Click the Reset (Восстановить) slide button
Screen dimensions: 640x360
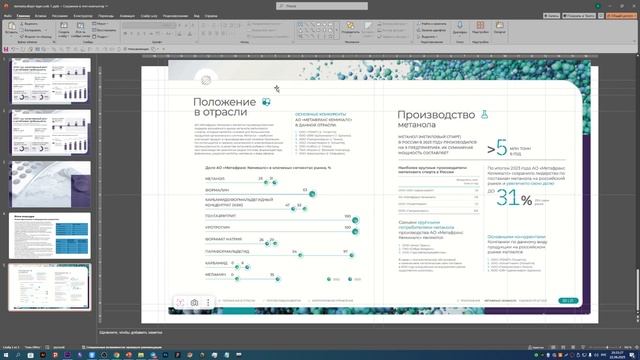(x=104, y=30)
